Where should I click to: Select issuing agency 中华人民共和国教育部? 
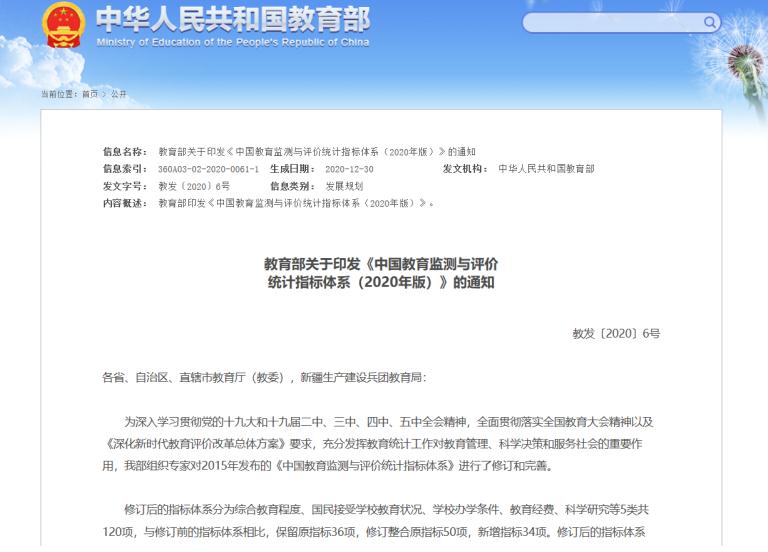[546, 169]
